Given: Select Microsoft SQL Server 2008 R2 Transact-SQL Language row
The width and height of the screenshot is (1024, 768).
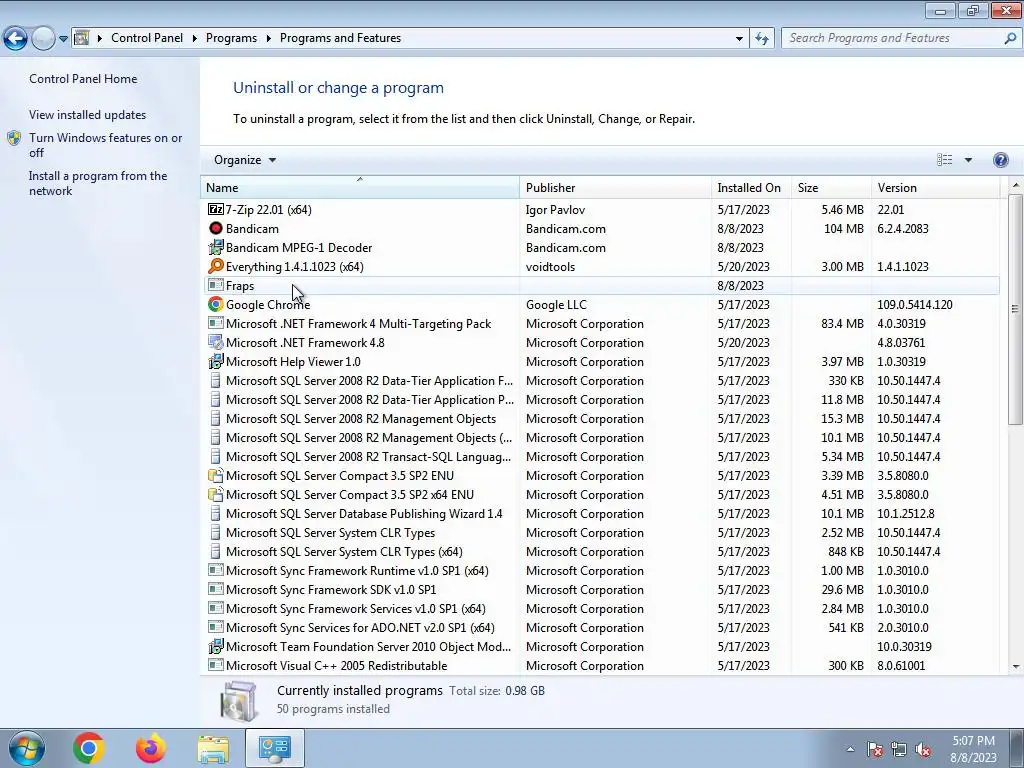Looking at the screenshot, I should [x=600, y=456].
